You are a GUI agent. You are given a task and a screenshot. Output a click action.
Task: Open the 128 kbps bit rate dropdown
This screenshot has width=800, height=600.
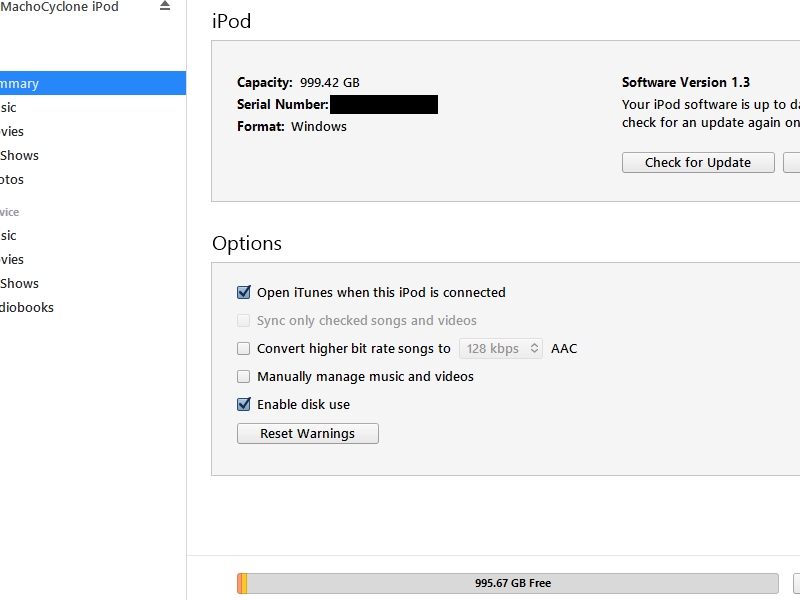point(501,349)
